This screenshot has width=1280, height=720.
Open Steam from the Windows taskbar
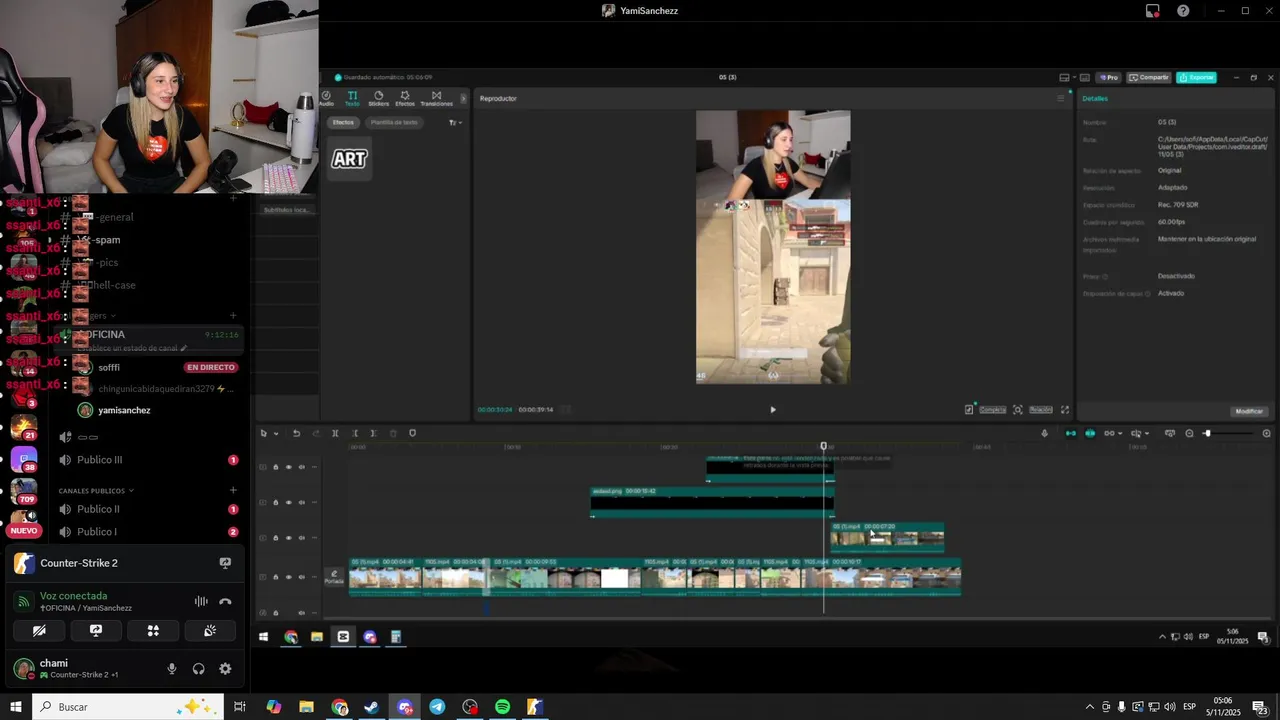371,707
